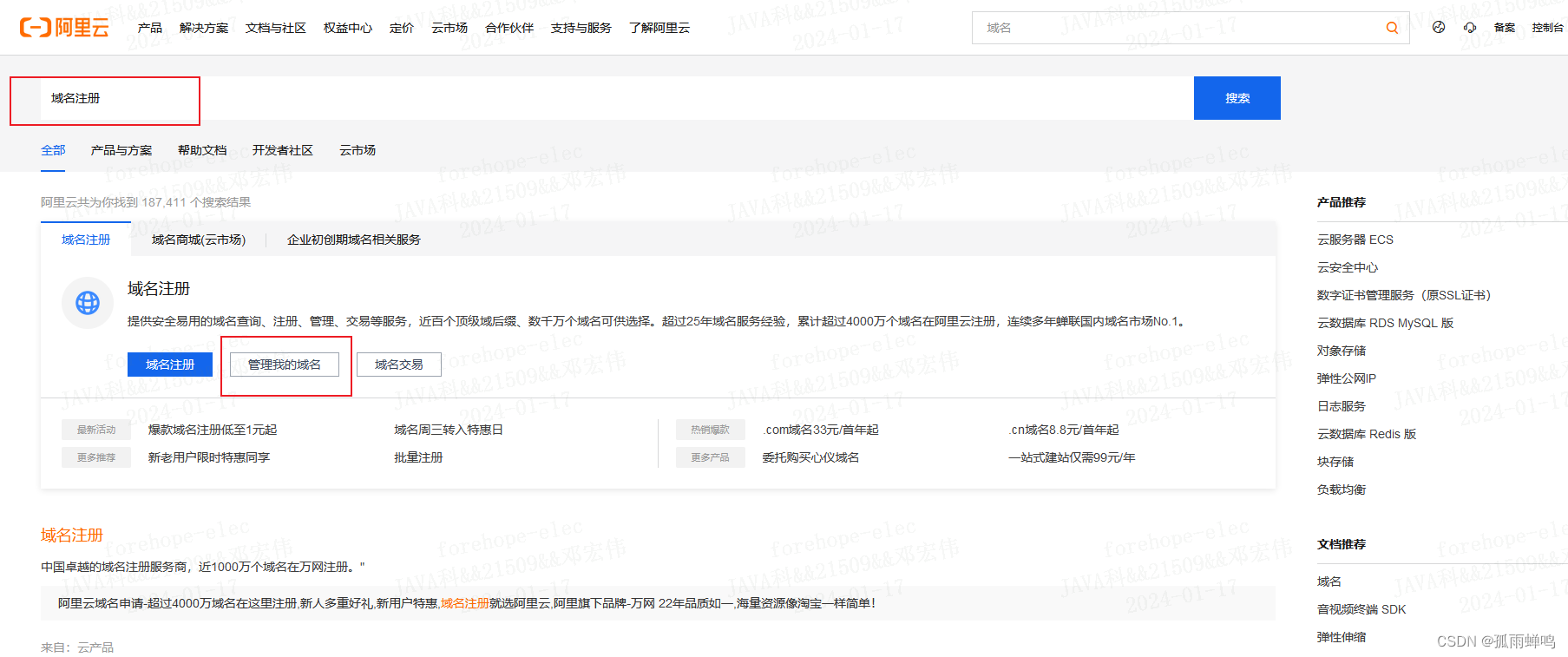Open 新老用户限时特惠同享 link

coord(209,457)
